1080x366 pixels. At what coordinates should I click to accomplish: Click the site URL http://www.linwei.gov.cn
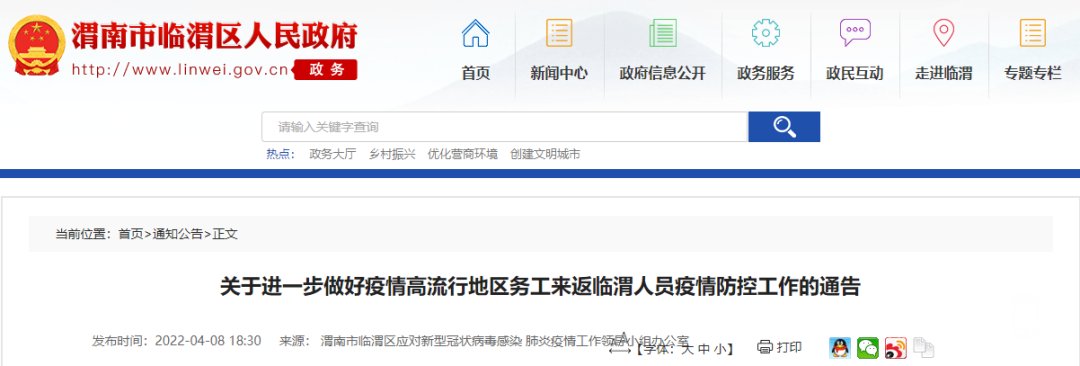pyautogui.click(x=180, y=70)
